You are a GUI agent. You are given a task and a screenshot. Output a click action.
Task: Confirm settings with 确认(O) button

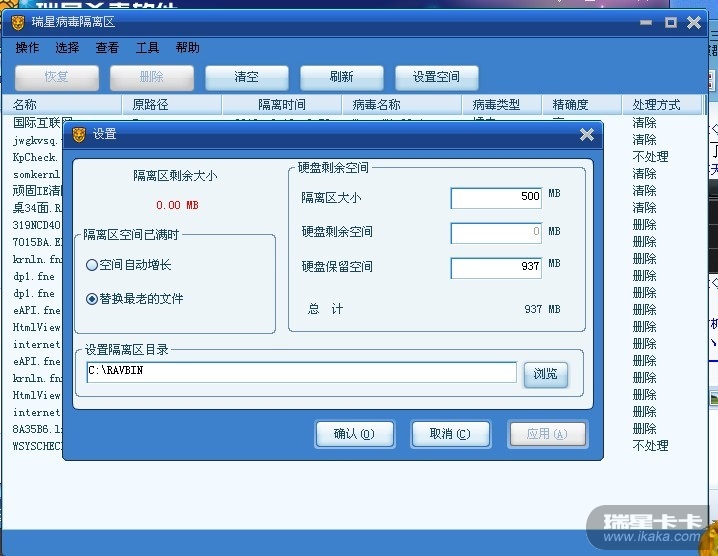[354, 434]
